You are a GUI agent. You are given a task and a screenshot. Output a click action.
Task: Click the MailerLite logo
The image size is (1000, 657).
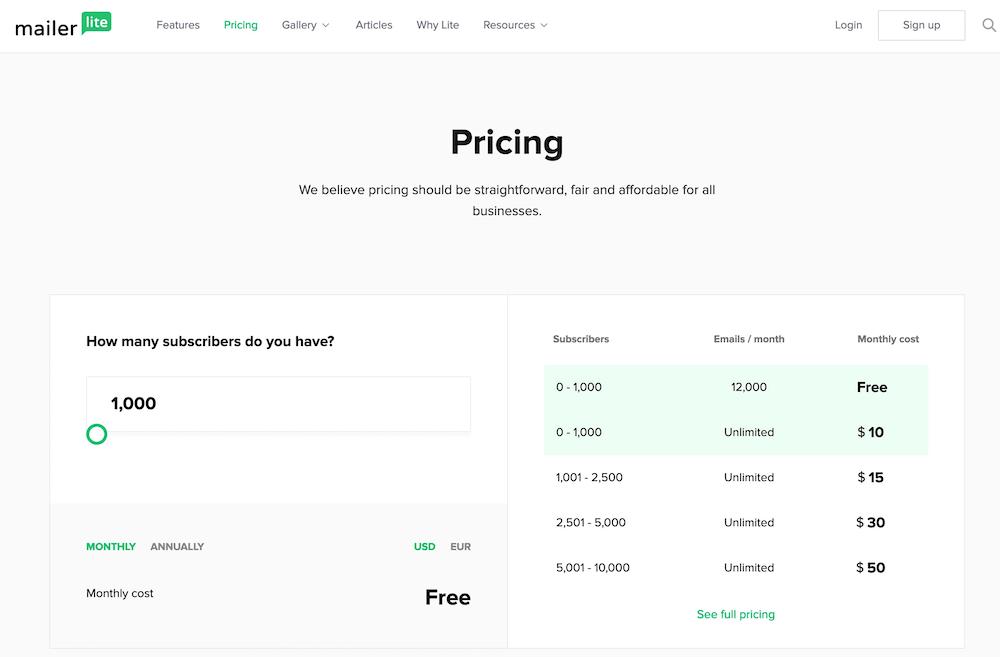[x=63, y=24]
